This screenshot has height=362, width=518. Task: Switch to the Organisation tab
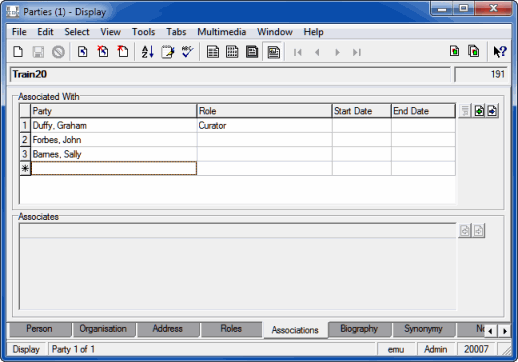[103, 329]
